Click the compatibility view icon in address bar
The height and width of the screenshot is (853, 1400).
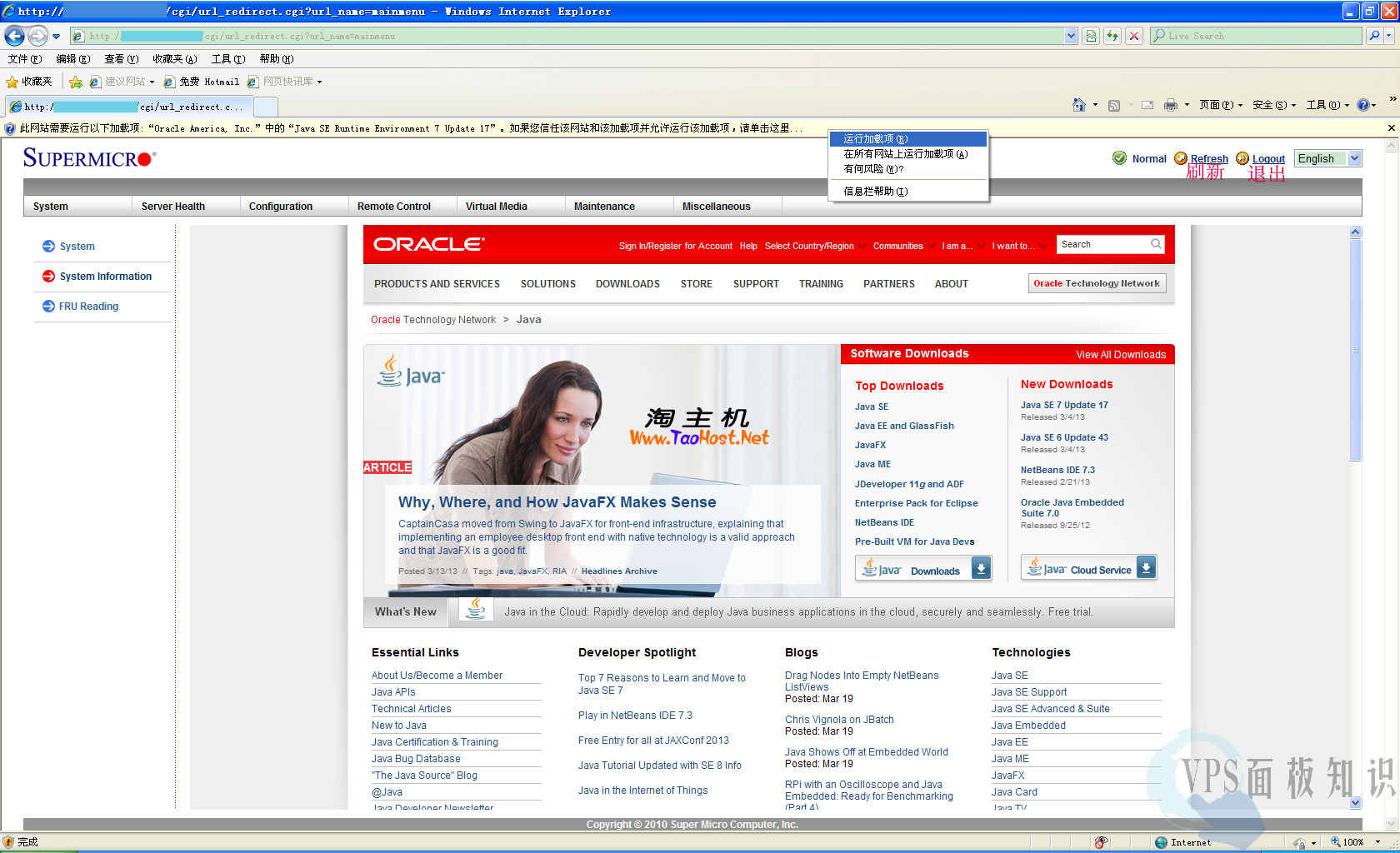pos(1091,36)
